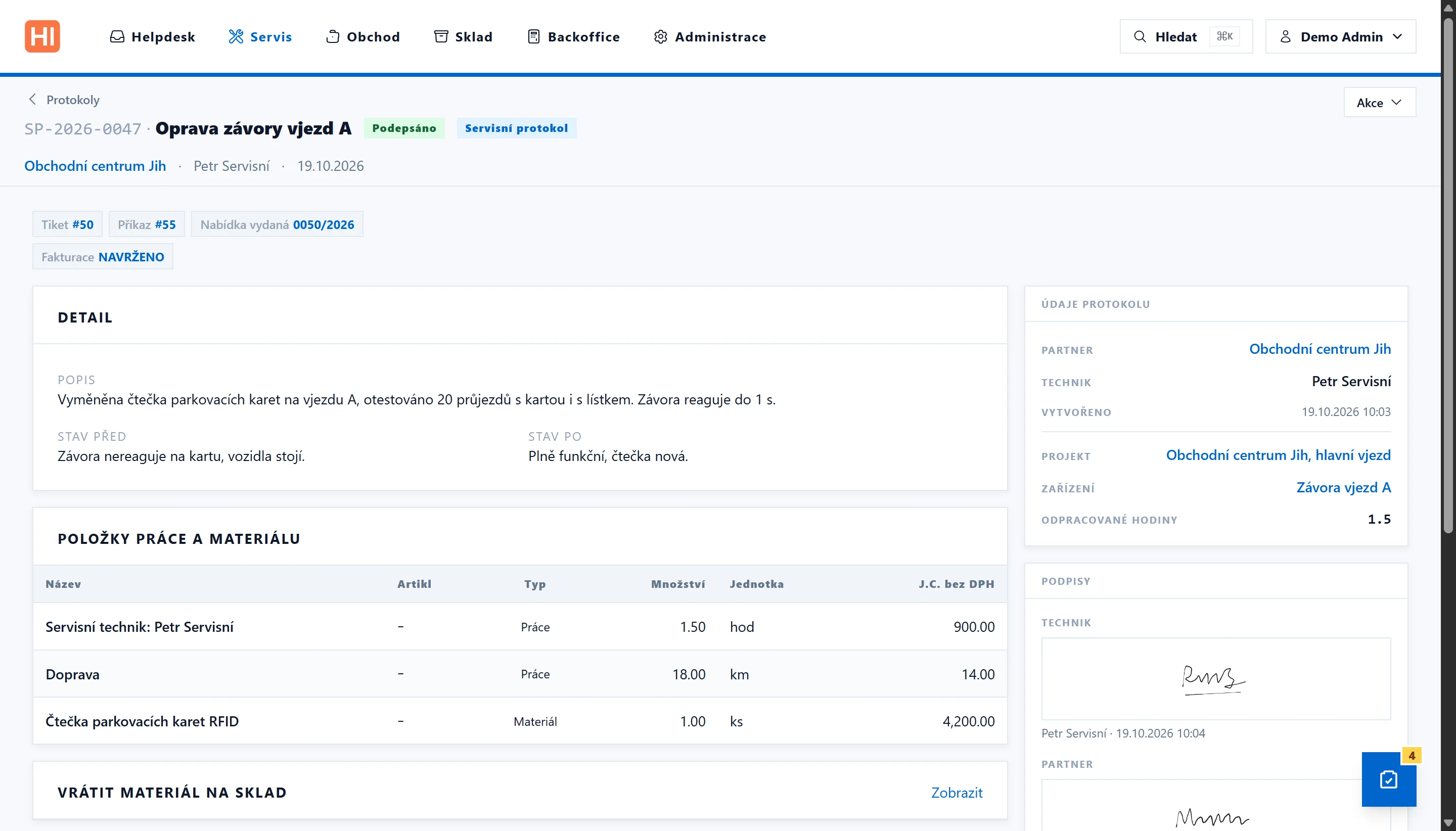
Task: Open device link Závora vjezd A
Action: 1343,487
